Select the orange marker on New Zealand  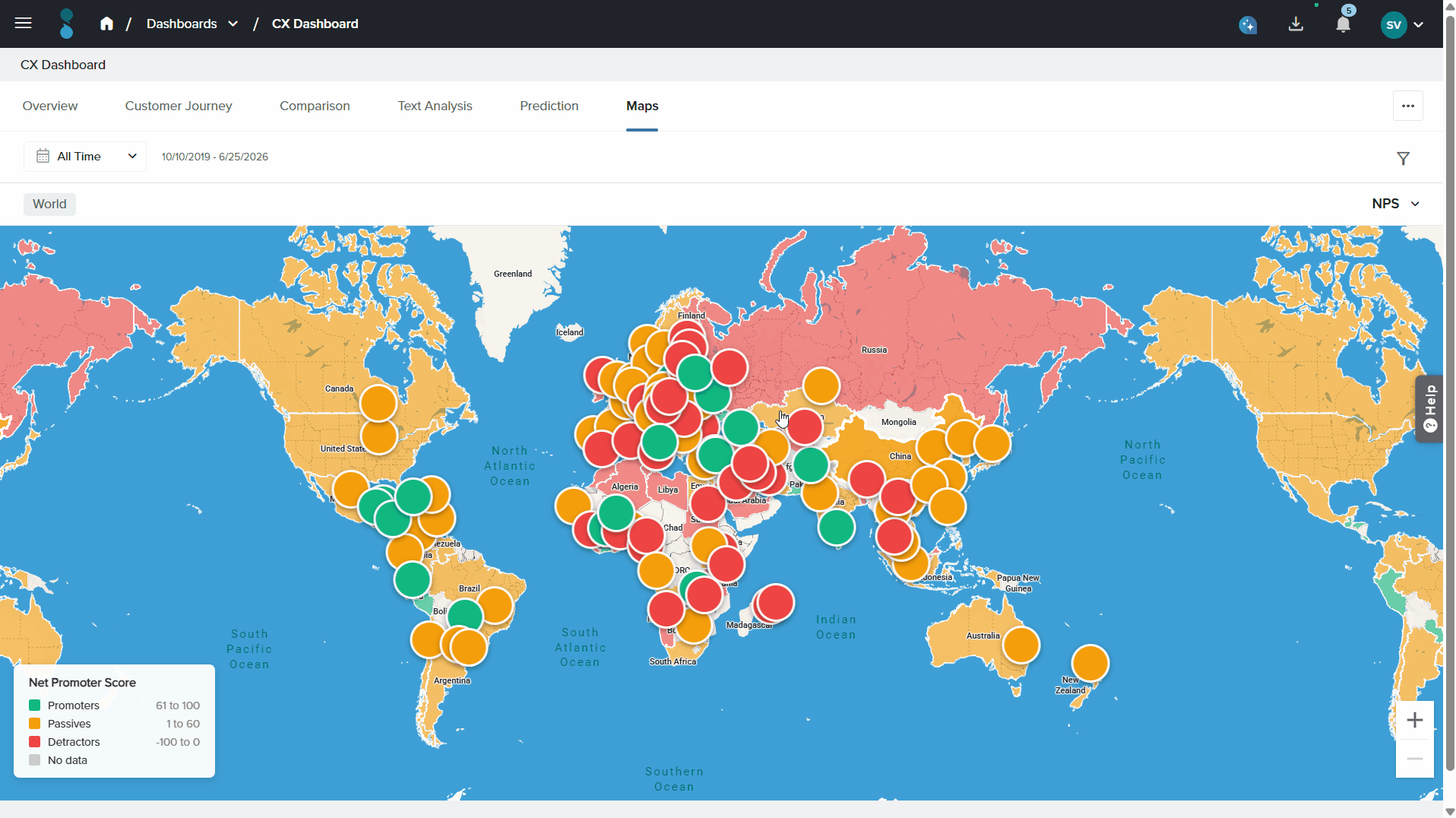(x=1090, y=663)
